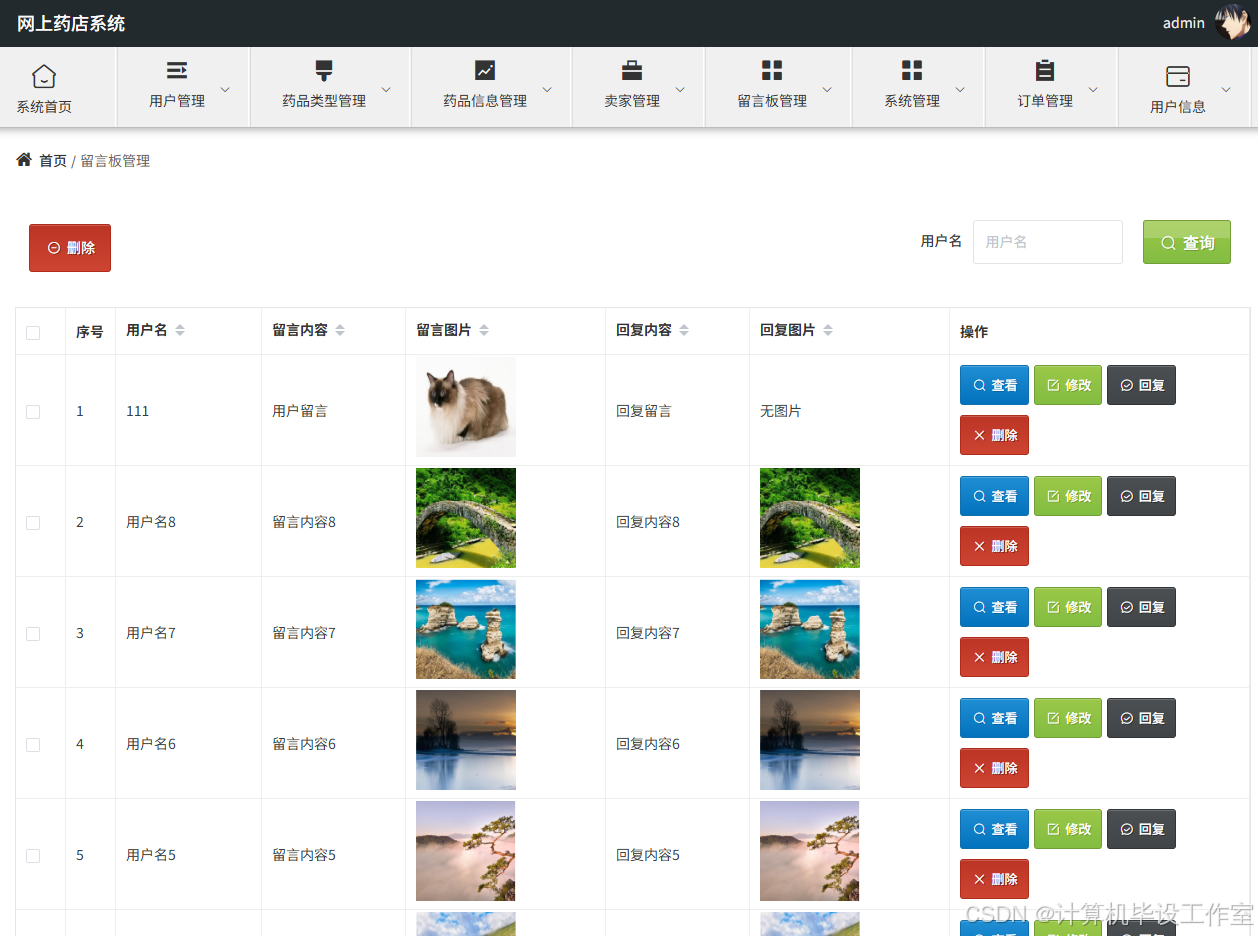
Task: Sort the 留言图片 column with its arrows
Action: [484, 330]
